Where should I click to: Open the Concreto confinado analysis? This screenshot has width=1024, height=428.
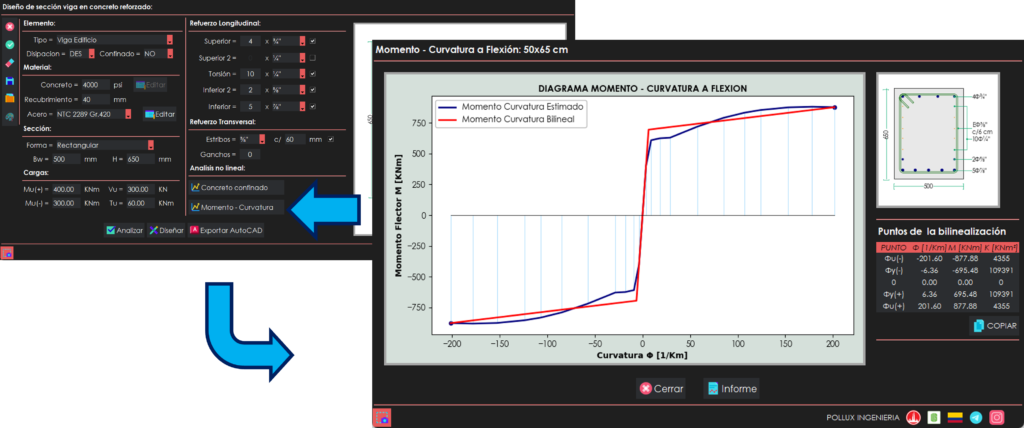coord(236,187)
